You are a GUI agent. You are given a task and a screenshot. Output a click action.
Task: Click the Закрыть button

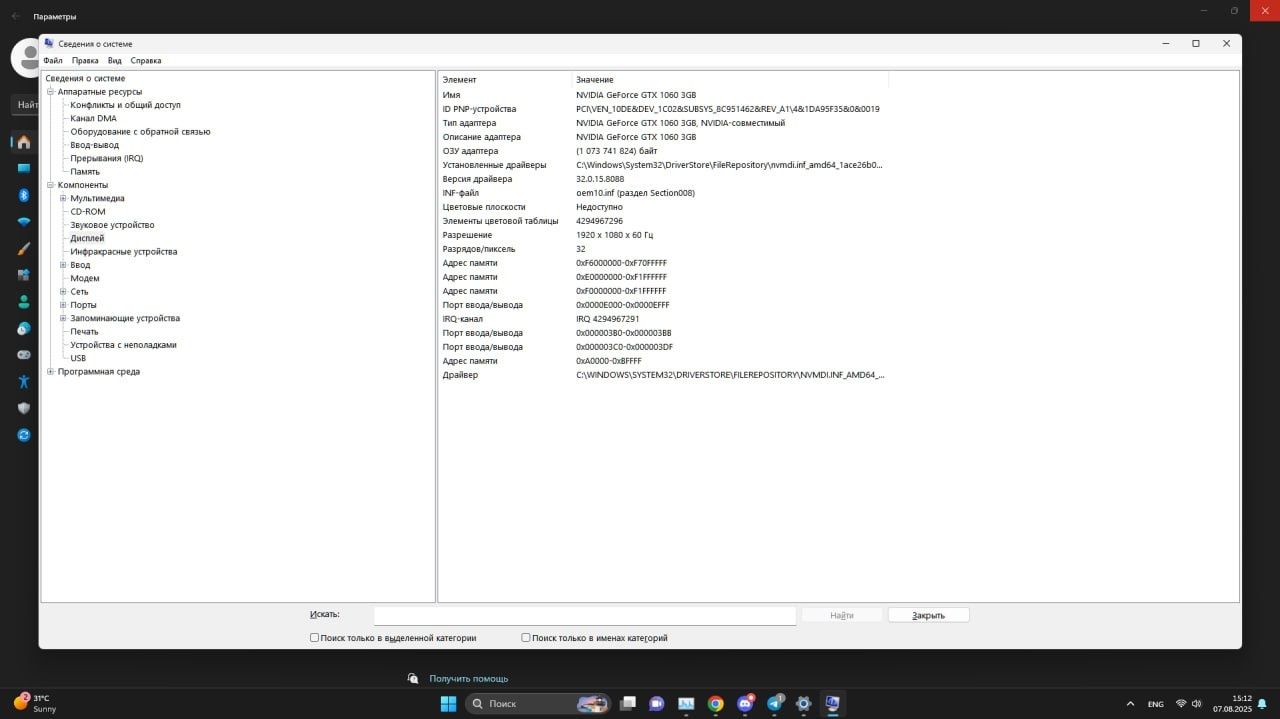coord(928,615)
